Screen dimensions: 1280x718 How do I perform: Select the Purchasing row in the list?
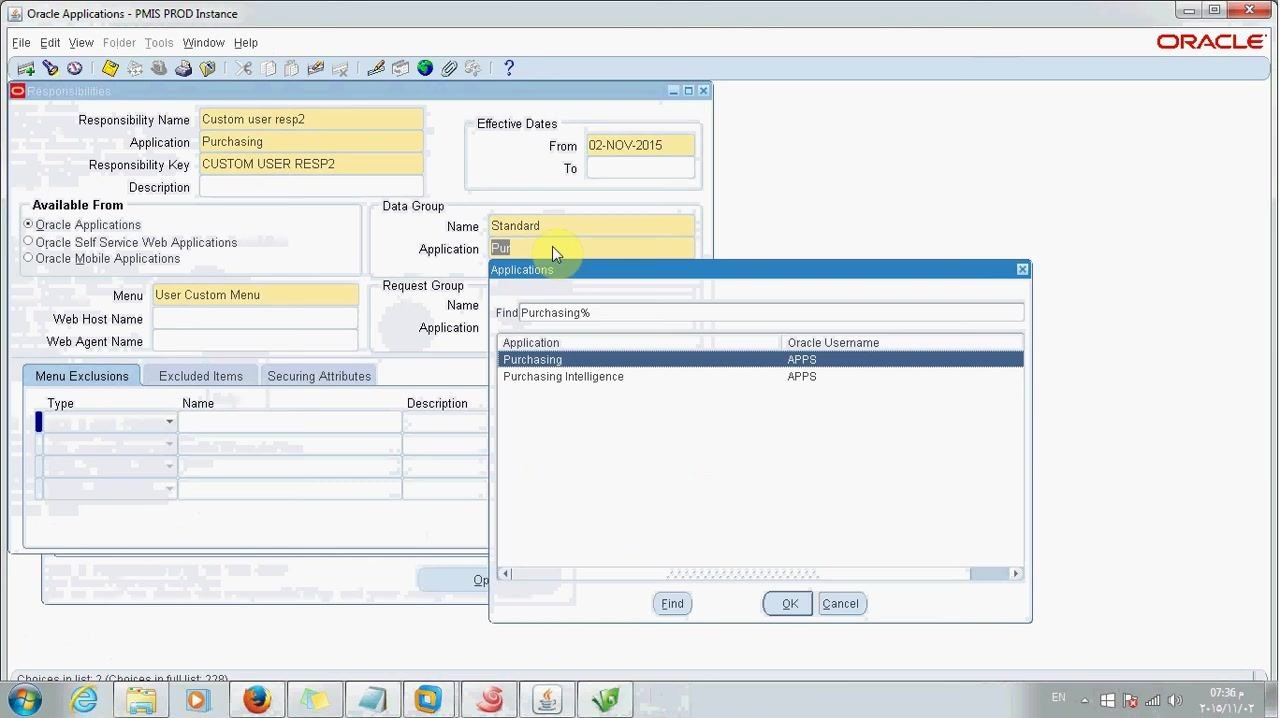point(761,360)
